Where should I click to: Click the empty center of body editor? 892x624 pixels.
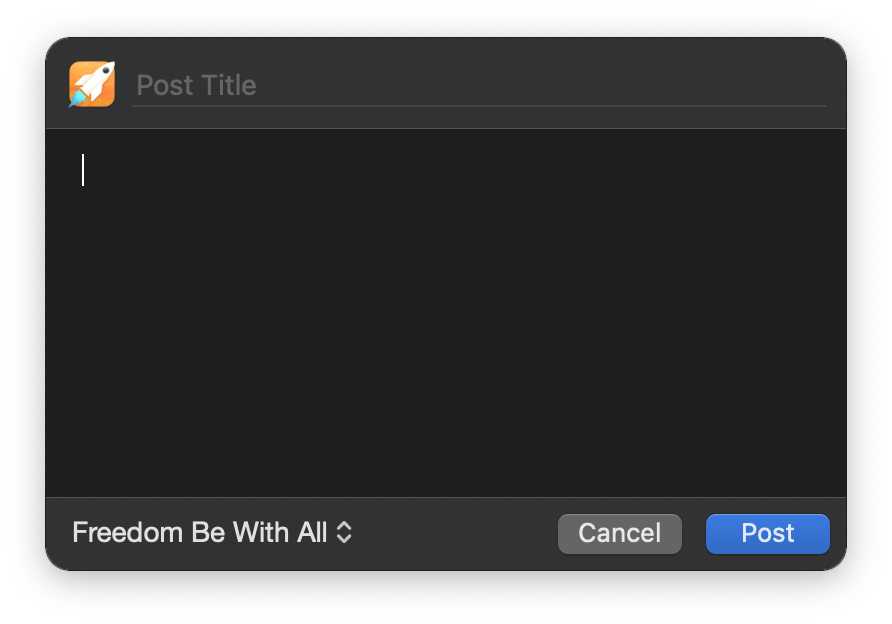coord(446,313)
